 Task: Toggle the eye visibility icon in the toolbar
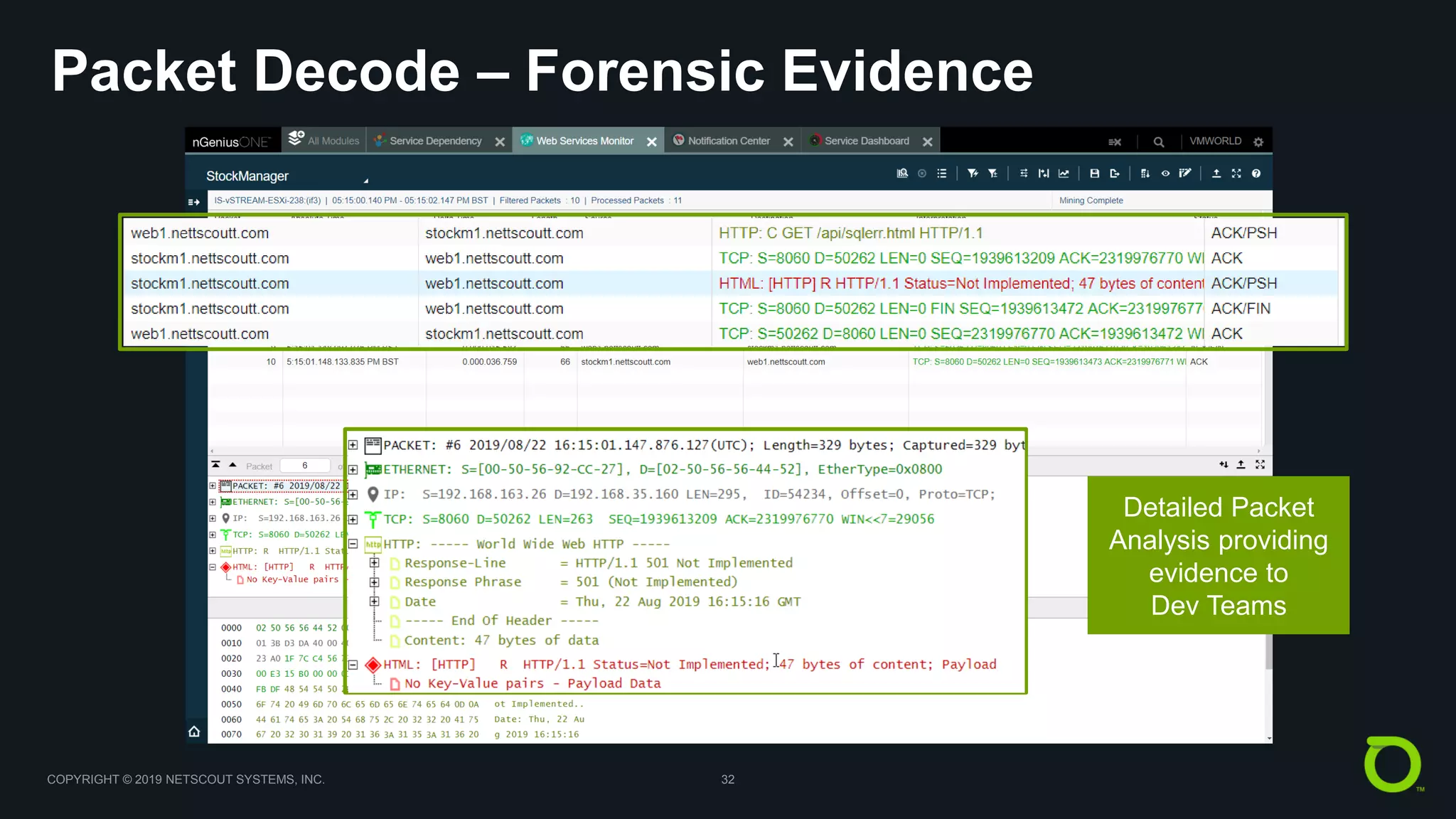click(x=1165, y=173)
